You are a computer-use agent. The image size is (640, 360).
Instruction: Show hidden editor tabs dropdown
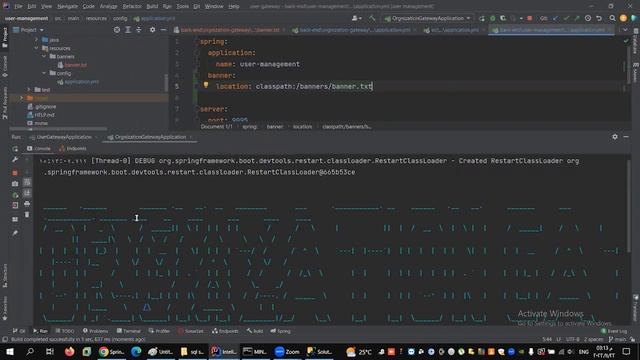tap(625, 30)
